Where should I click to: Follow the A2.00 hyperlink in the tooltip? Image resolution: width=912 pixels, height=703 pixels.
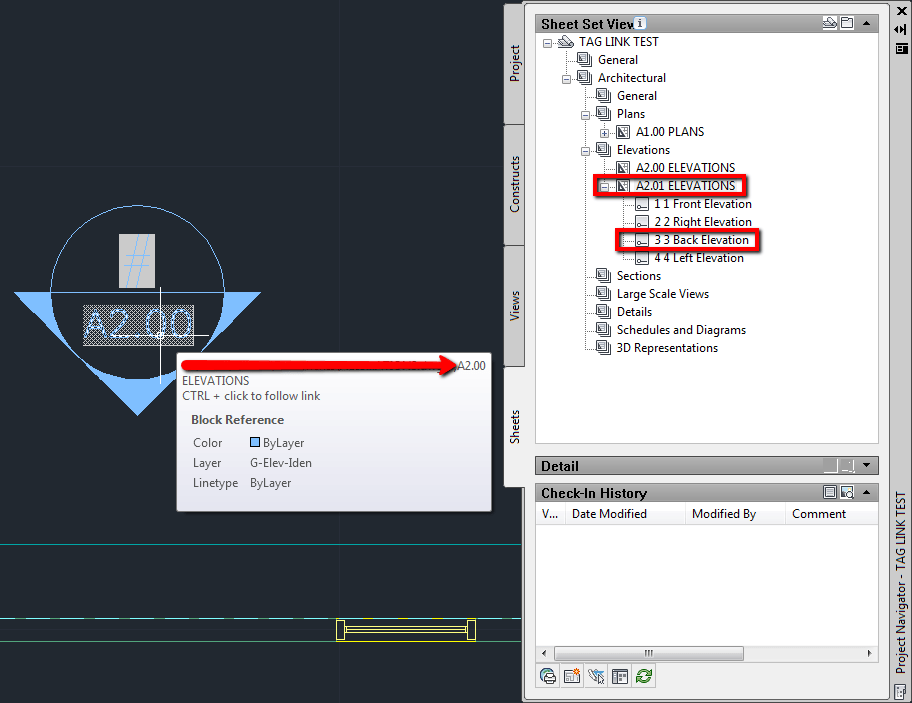click(470, 366)
